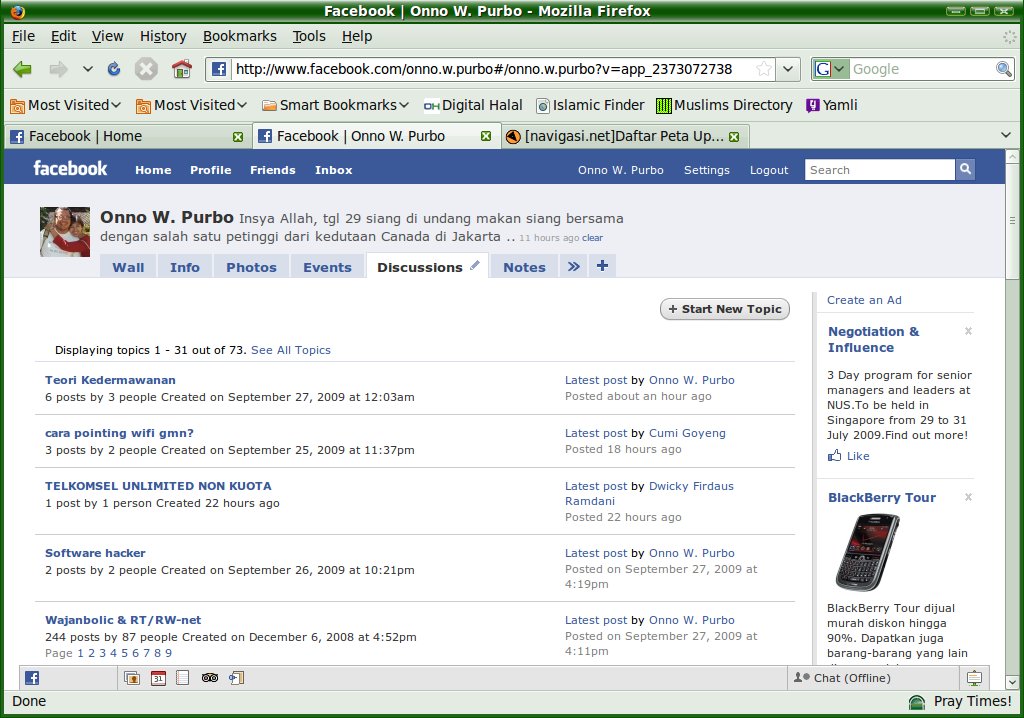Click the Firefox Home toolbar icon
This screenshot has width=1024, height=718.
[181, 69]
